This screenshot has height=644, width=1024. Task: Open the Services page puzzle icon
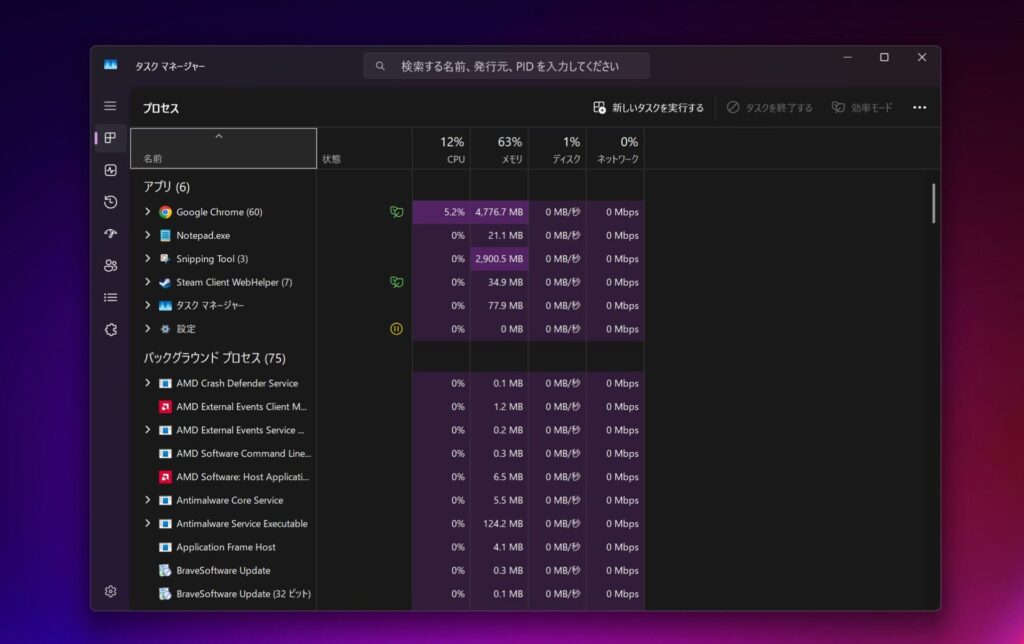pyautogui.click(x=110, y=329)
